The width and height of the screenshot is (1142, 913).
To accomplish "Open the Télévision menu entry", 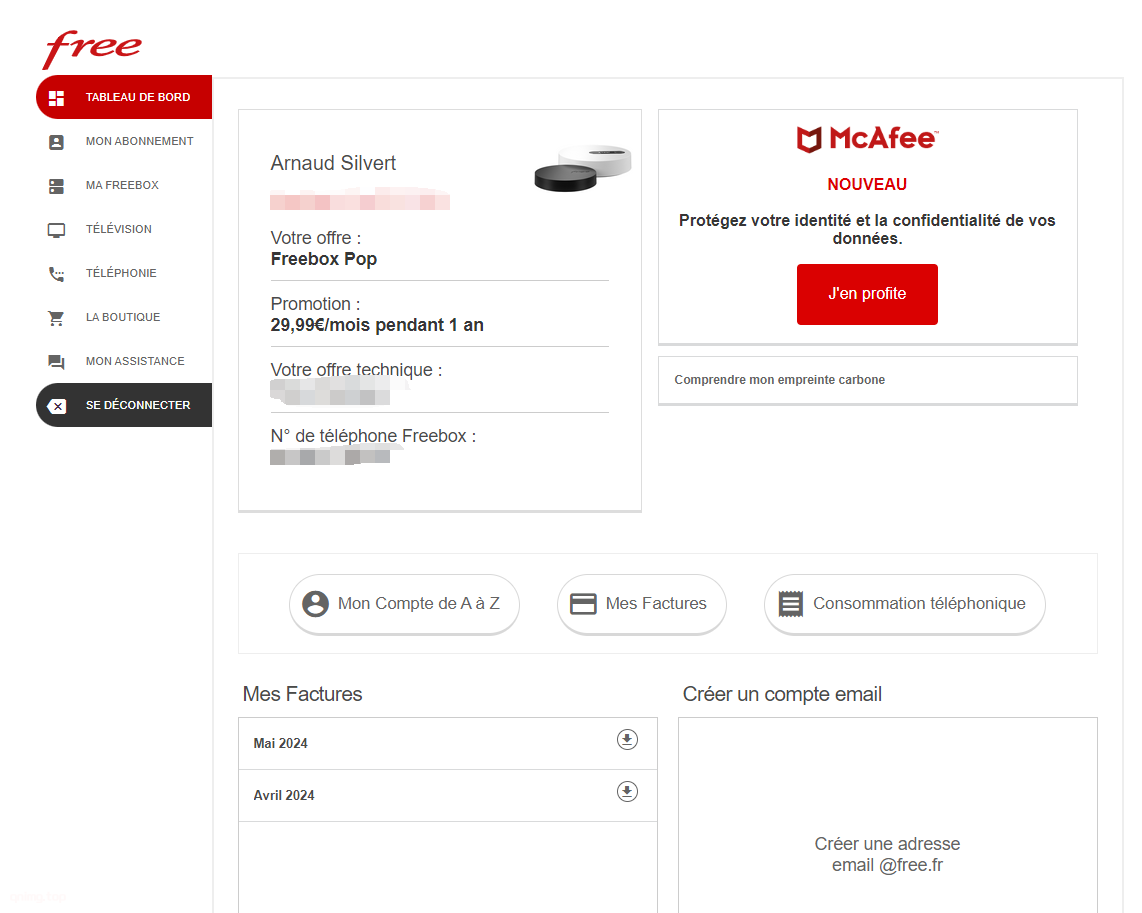I will point(124,229).
